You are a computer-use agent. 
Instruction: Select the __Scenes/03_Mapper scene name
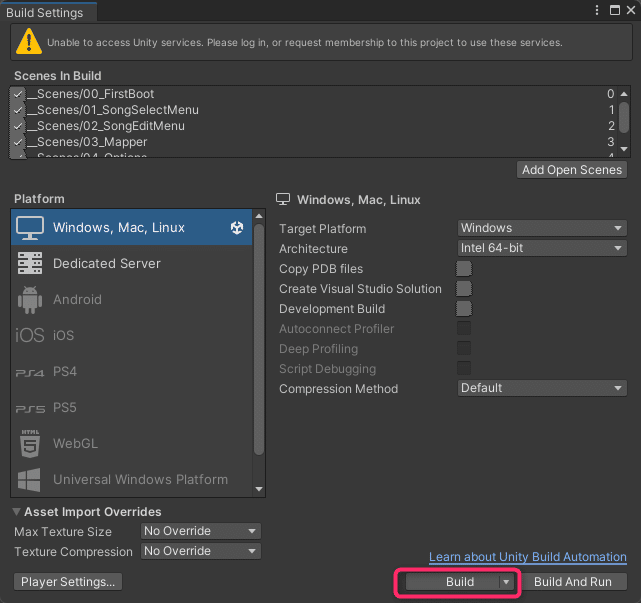pos(87,142)
